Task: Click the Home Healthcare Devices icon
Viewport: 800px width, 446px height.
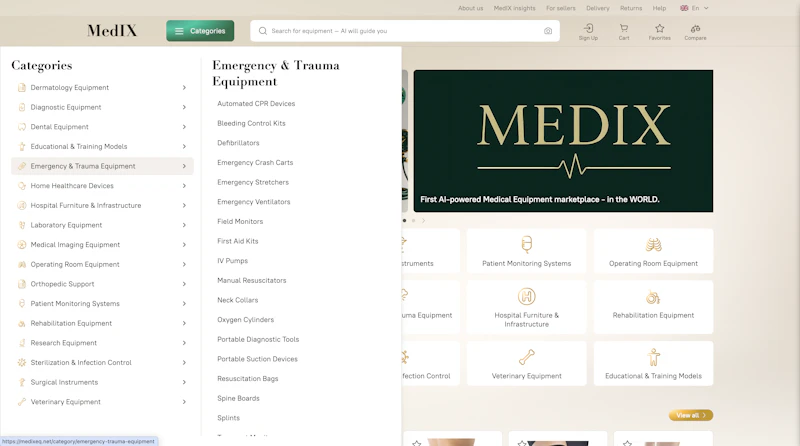Action: click(x=21, y=186)
